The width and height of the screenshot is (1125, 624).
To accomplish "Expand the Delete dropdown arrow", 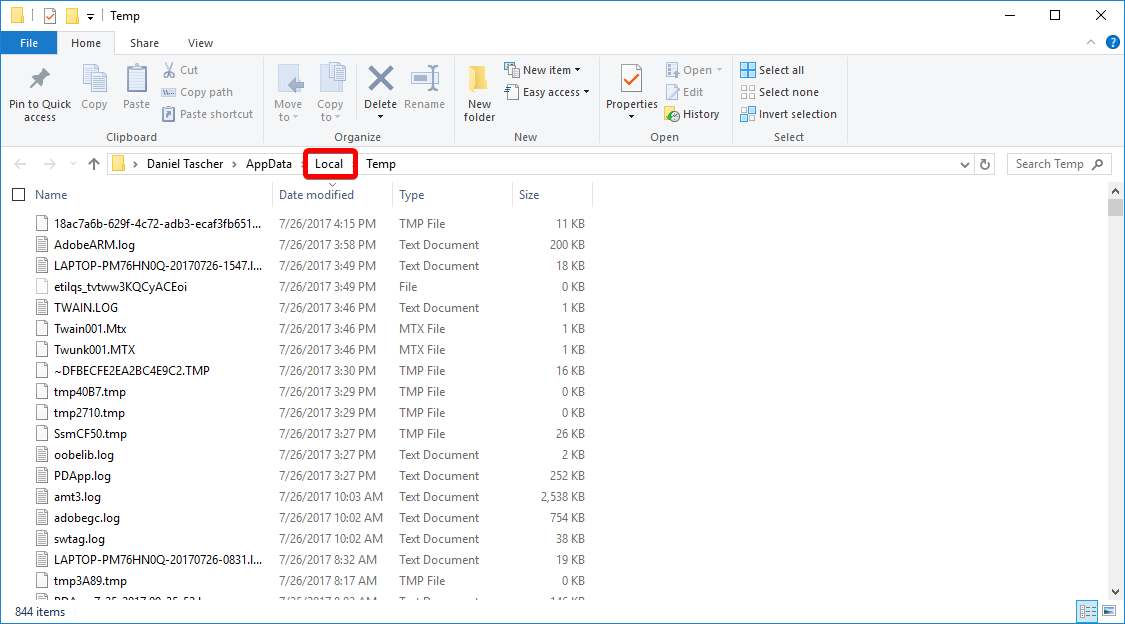I will click(380, 117).
